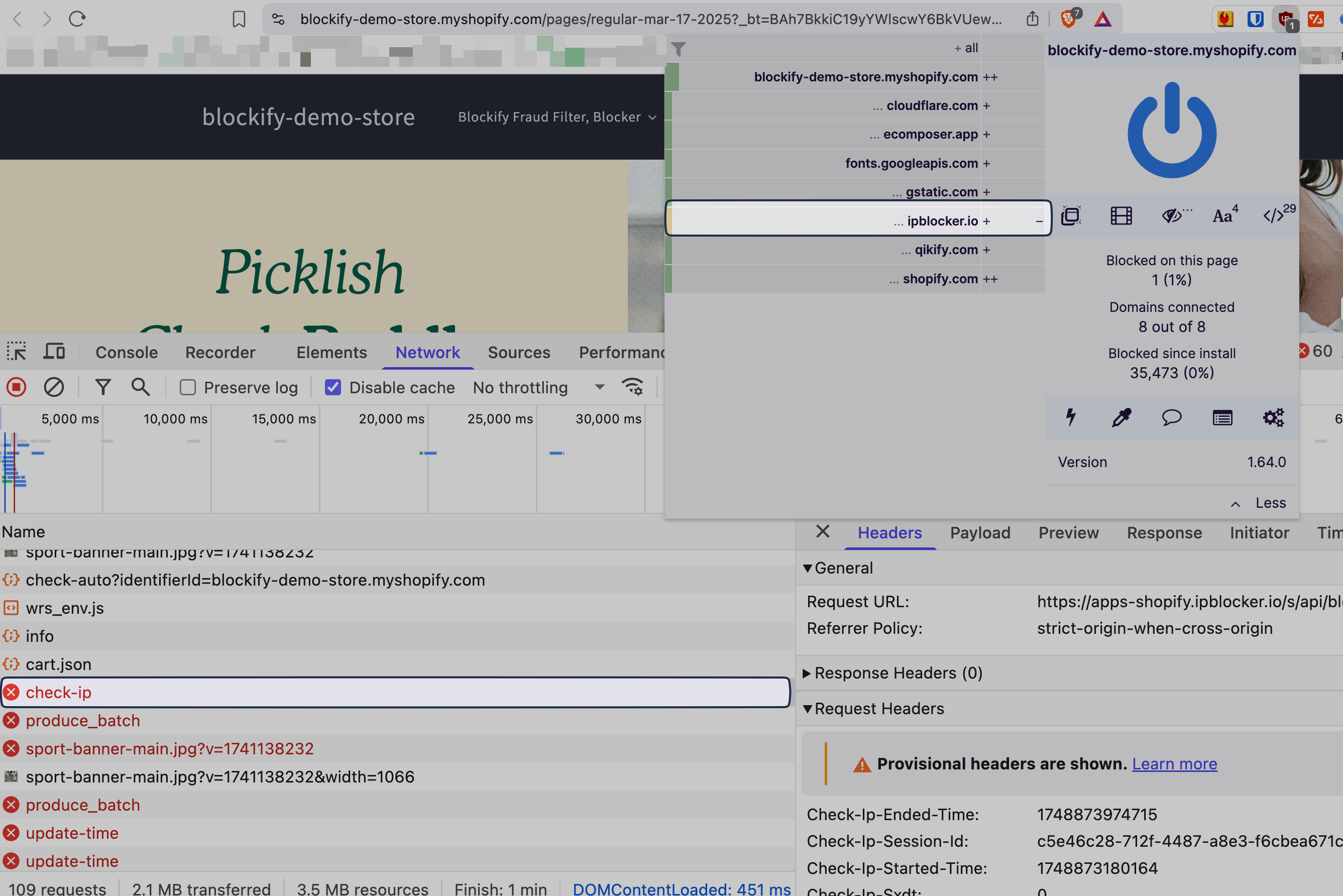Open Brave Rewards triangle icon

1102,20
